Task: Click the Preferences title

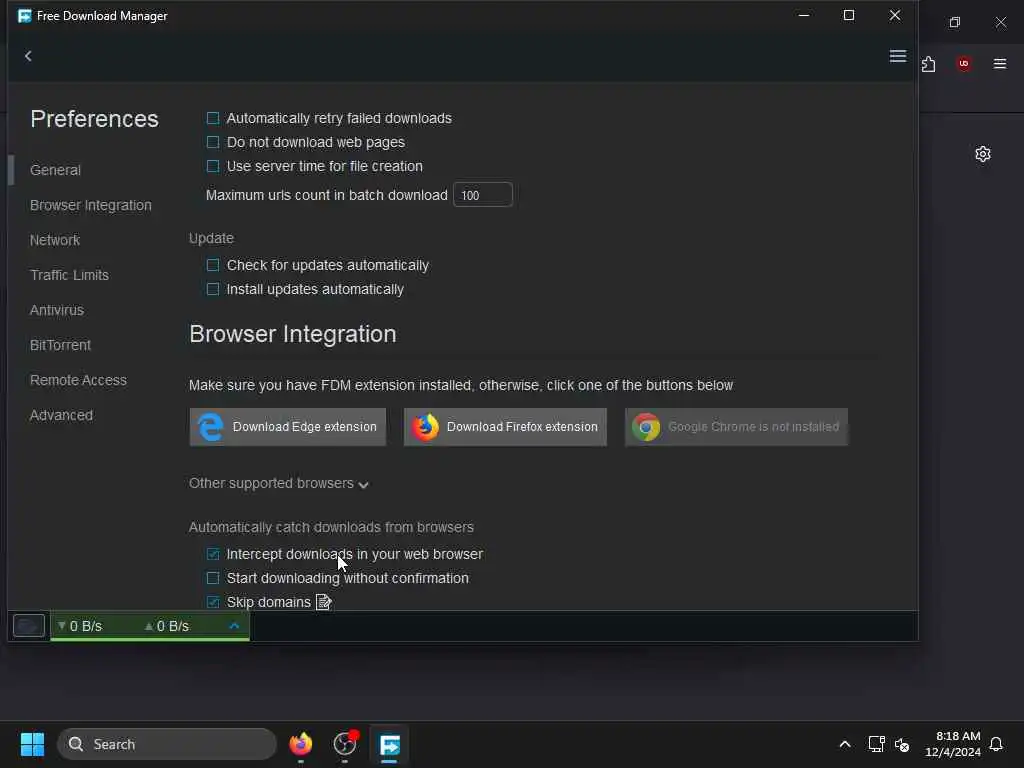Action: (x=94, y=119)
